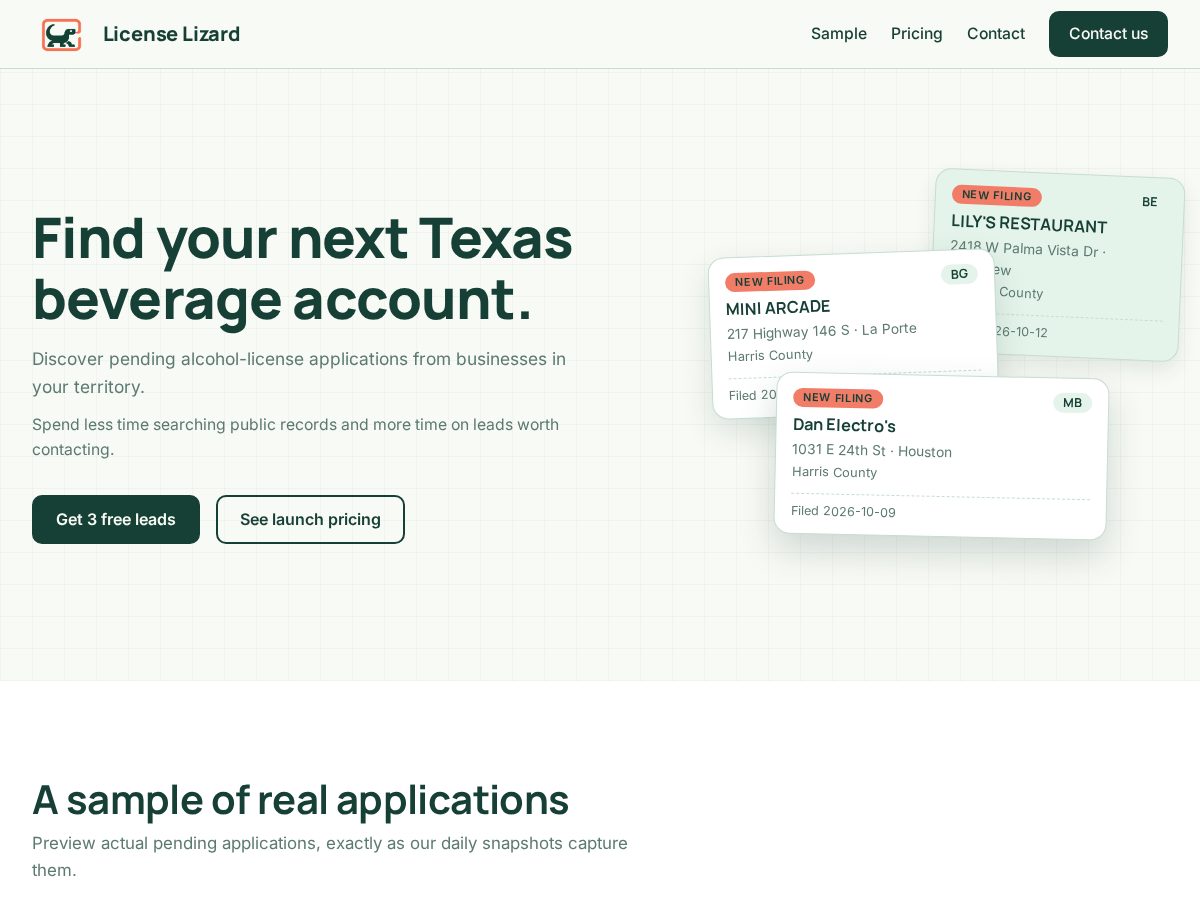Click the BG license type tag
This screenshot has width=1200, height=900.
tap(959, 274)
